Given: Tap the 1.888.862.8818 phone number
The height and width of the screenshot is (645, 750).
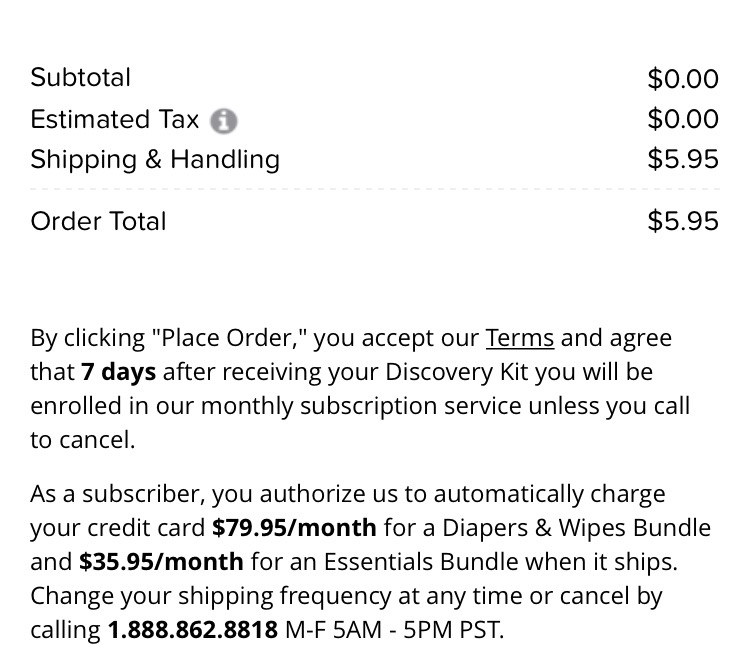Looking at the screenshot, I should [x=193, y=630].
